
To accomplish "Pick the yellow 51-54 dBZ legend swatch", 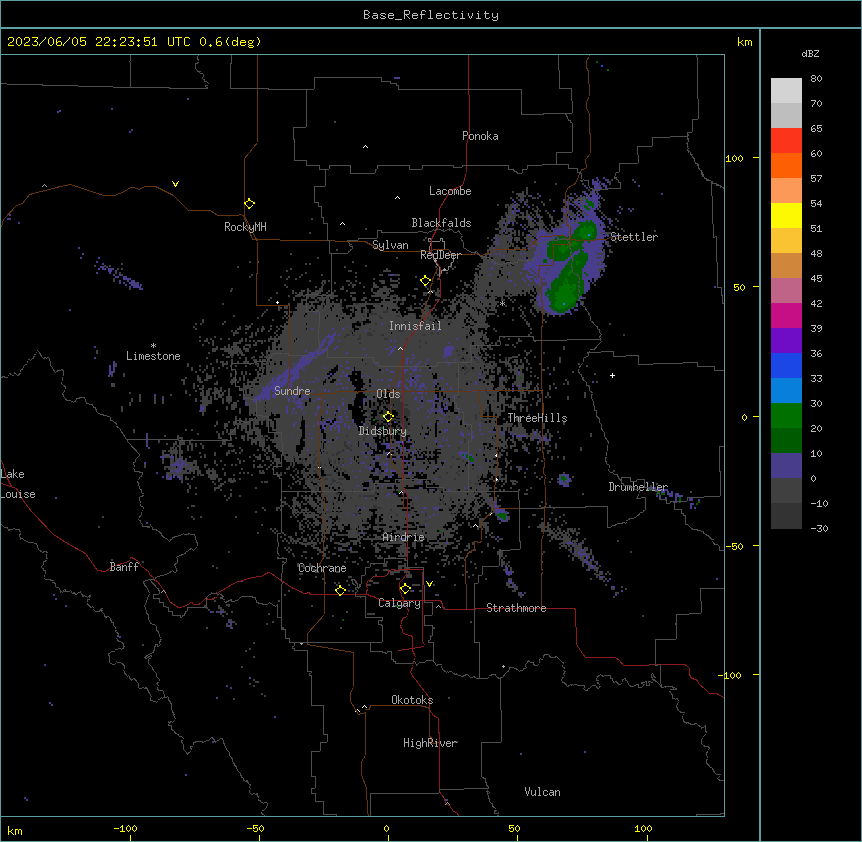I will click(786, 215).
